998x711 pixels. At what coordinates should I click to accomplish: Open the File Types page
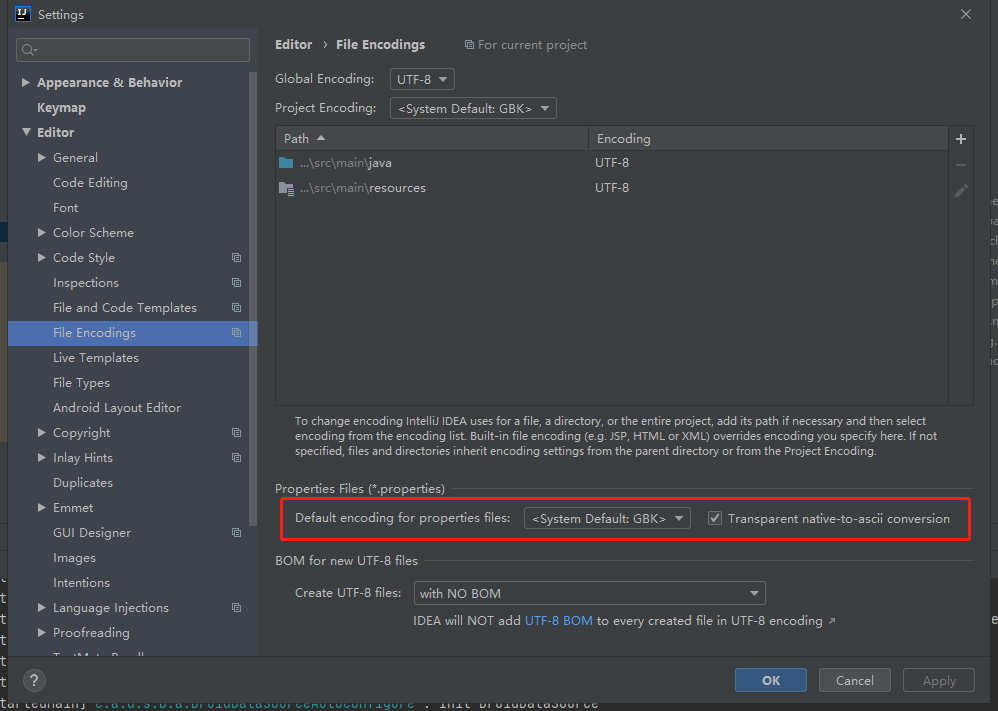[81, 383]
